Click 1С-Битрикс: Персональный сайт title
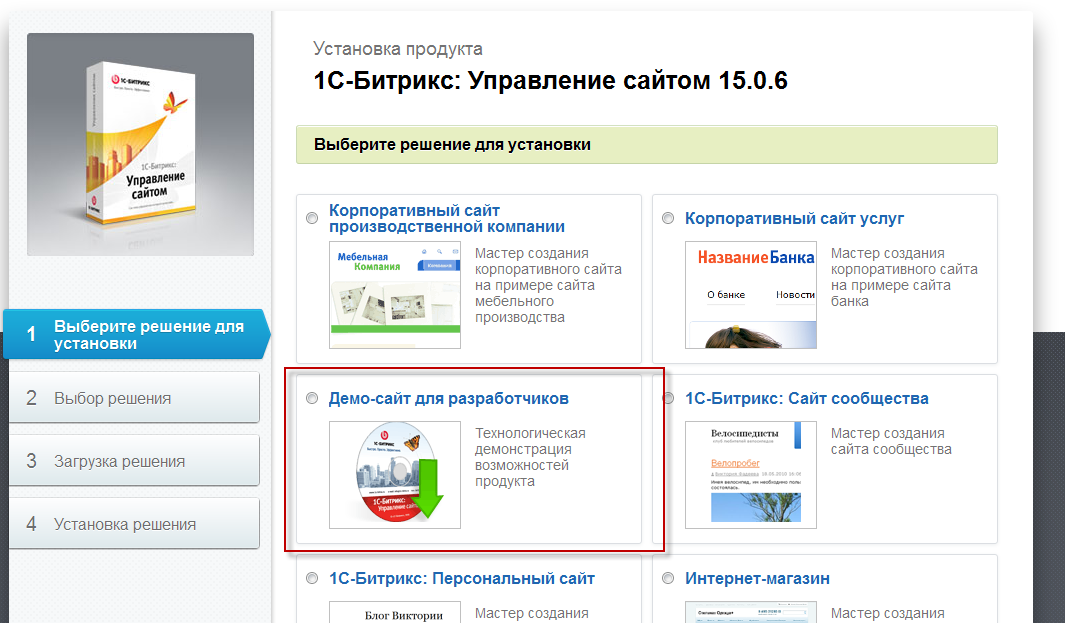The height and width of the screenshot is (623, 1065). click(462, 579)
